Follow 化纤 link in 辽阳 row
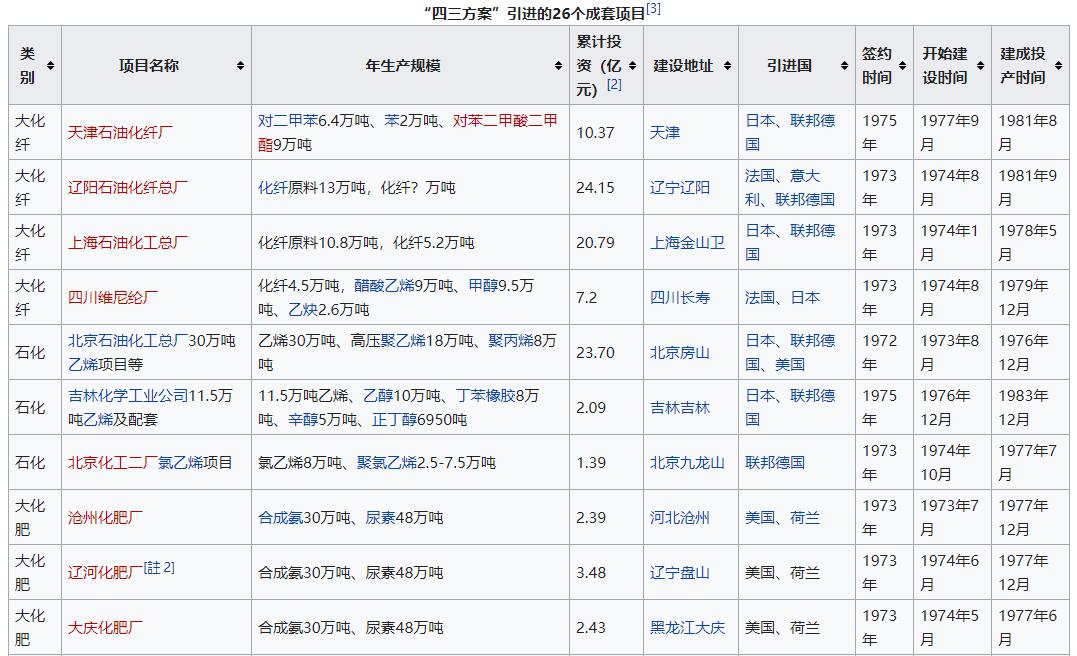 [x=273, y=188]
